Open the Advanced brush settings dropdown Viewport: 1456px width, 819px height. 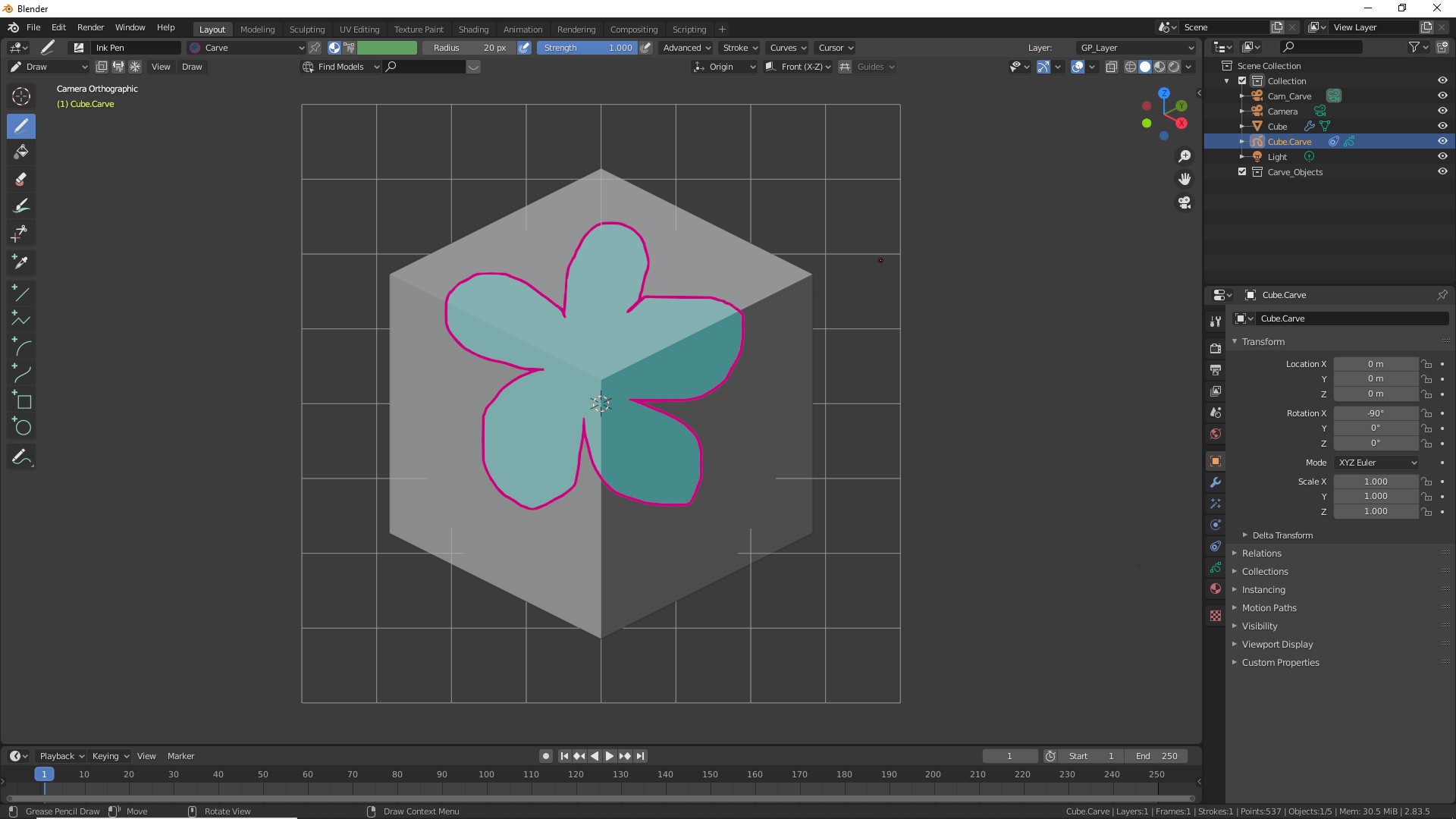(686, 48)
